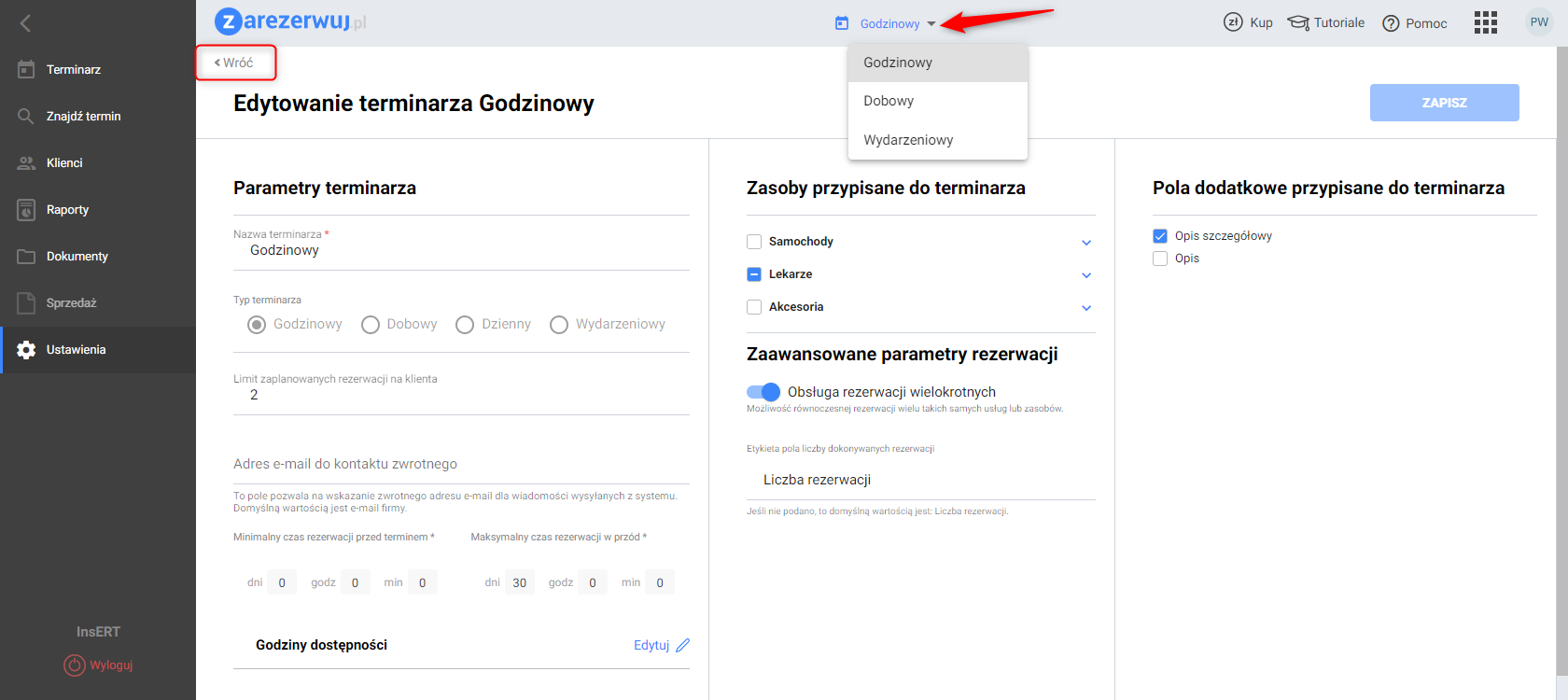The image size is (1568, 700).
Task: Check the Samochody resource checkbox
Action: tap(754, 242)
